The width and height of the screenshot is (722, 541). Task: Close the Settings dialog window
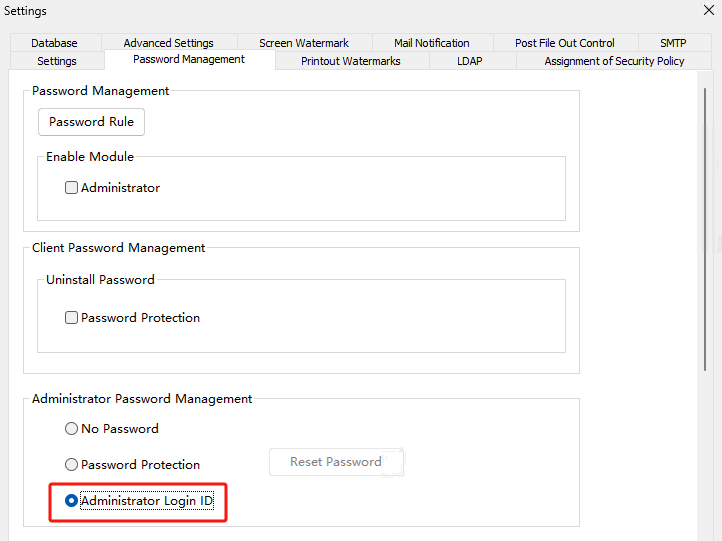tap(709, 11)
